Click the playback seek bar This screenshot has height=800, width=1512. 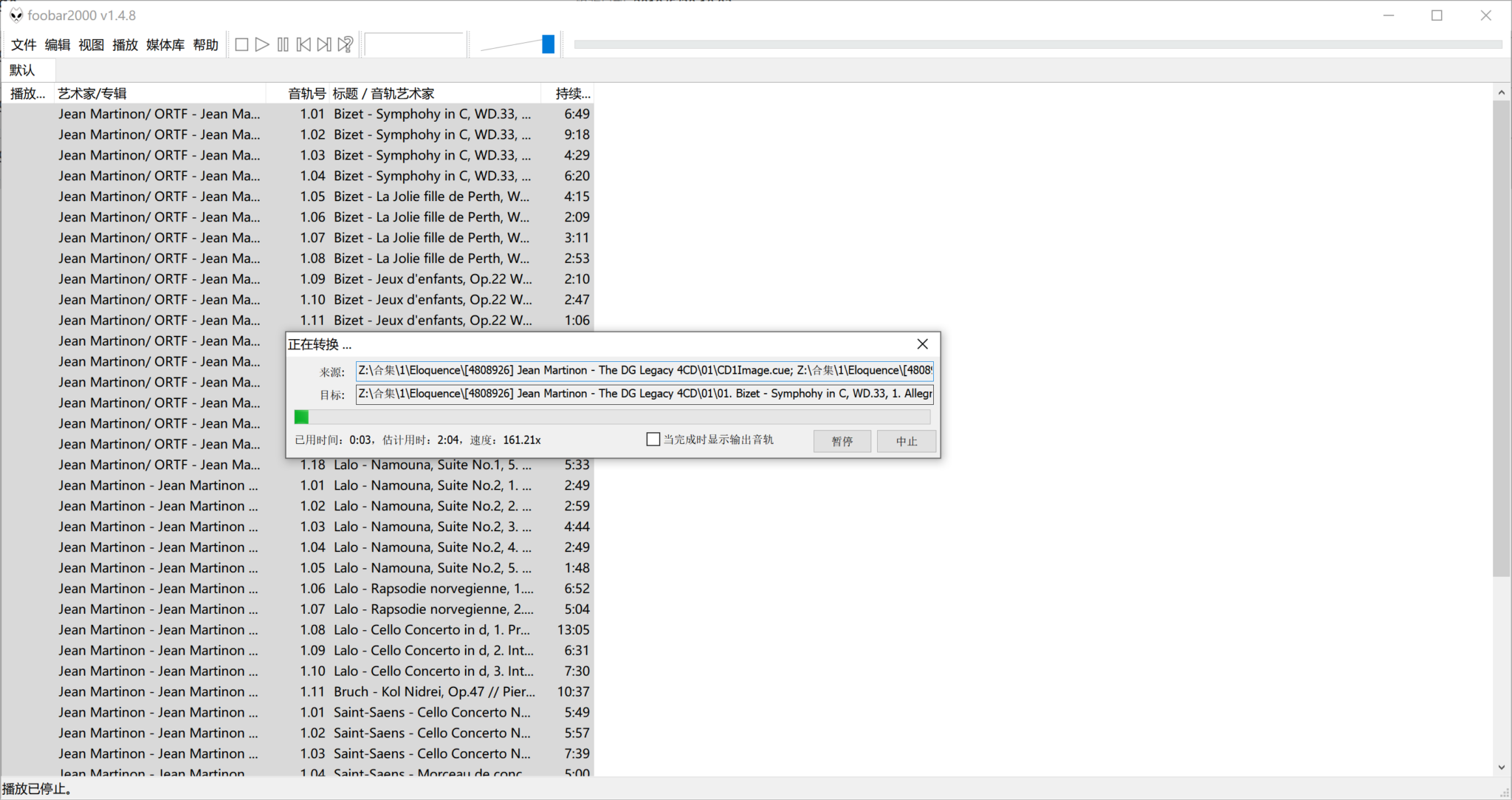(x=1037, y=44)
